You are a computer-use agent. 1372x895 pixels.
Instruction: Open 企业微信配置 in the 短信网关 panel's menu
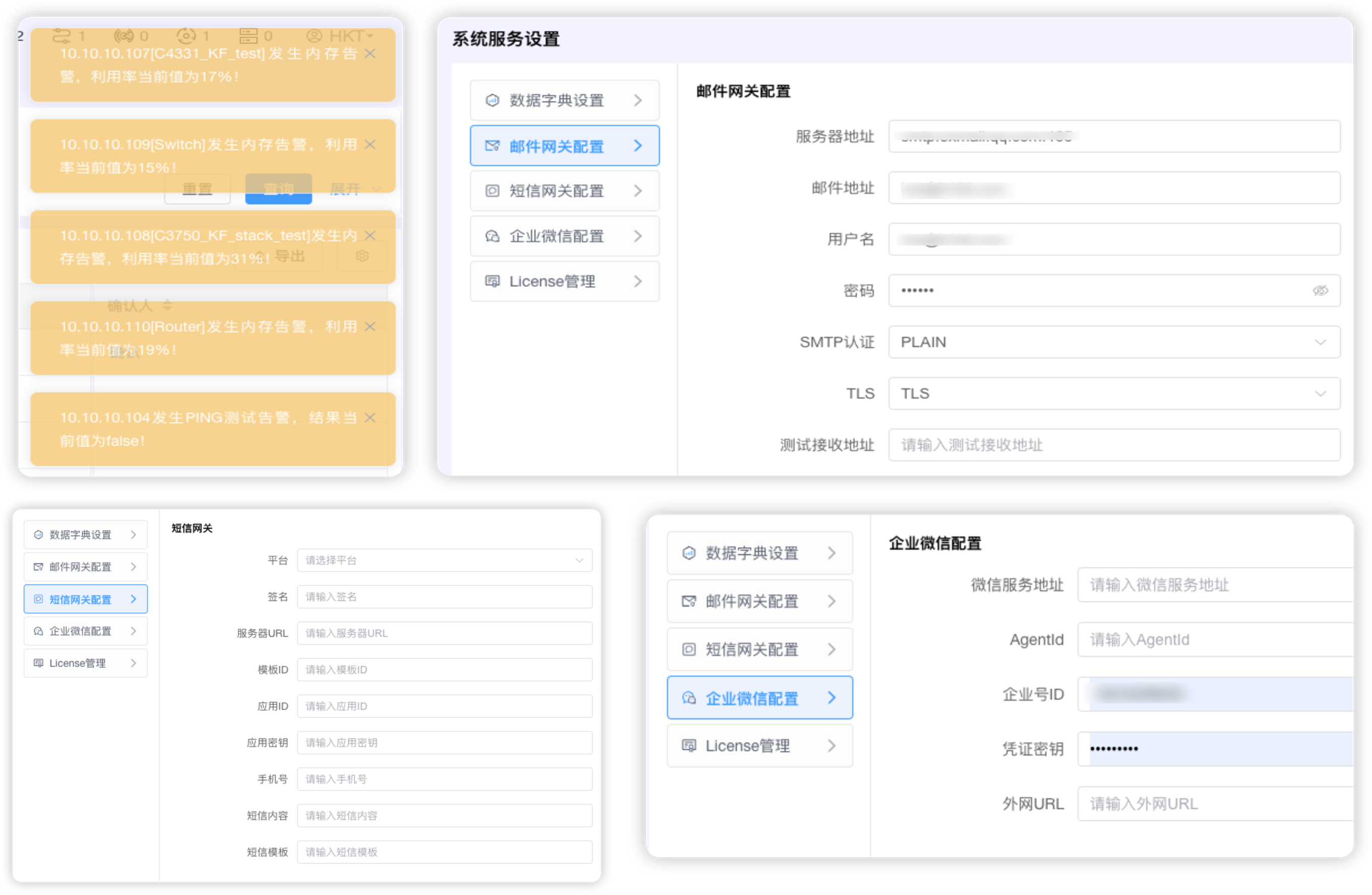85,631
